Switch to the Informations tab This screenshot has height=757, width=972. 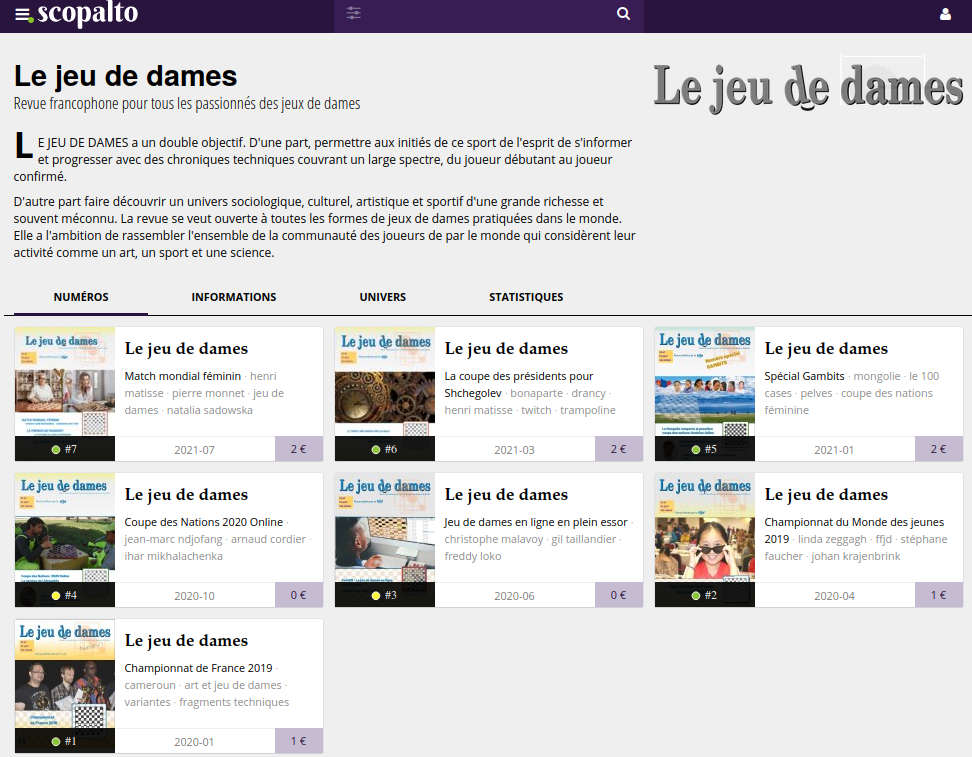[233, 297]
